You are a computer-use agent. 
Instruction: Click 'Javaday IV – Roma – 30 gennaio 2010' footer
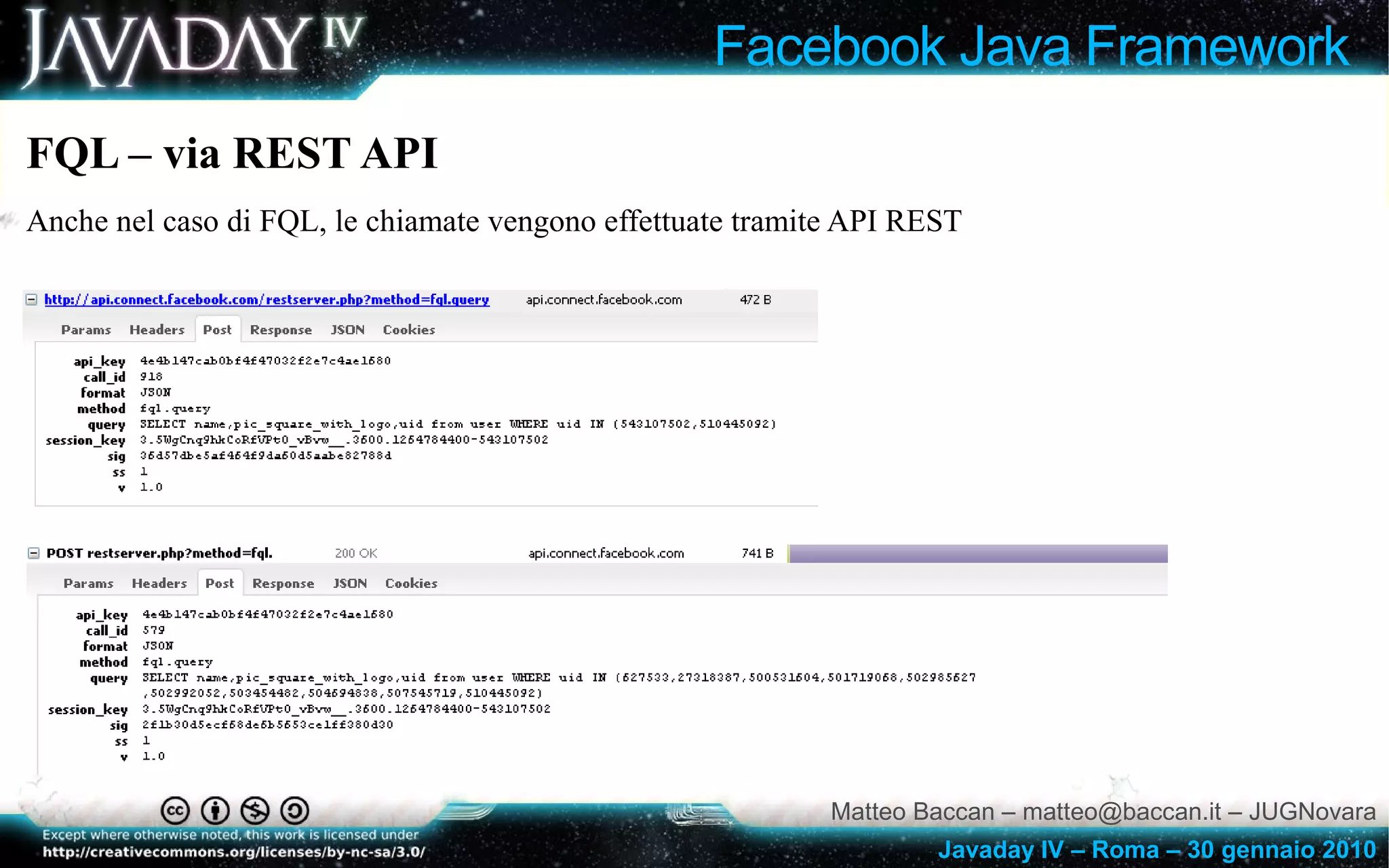tap(1157, 850)
